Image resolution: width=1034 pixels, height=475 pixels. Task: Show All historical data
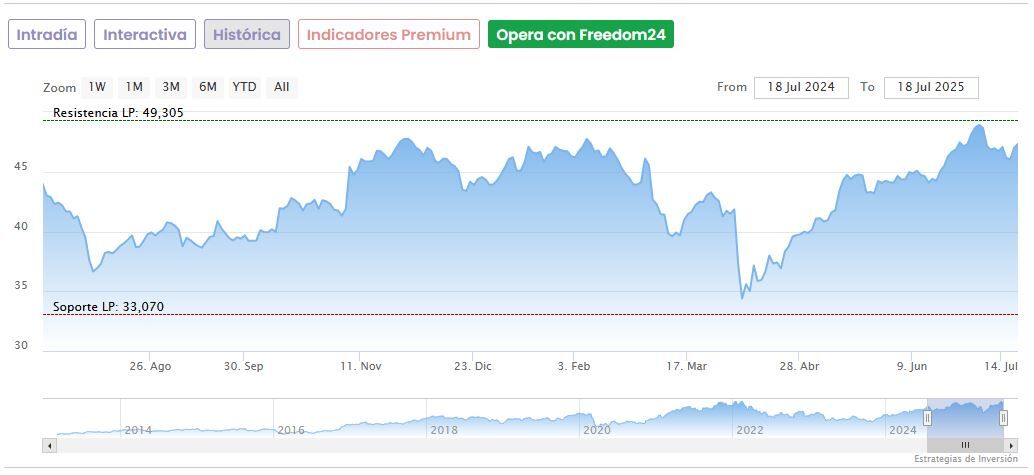tap(282, 87)
